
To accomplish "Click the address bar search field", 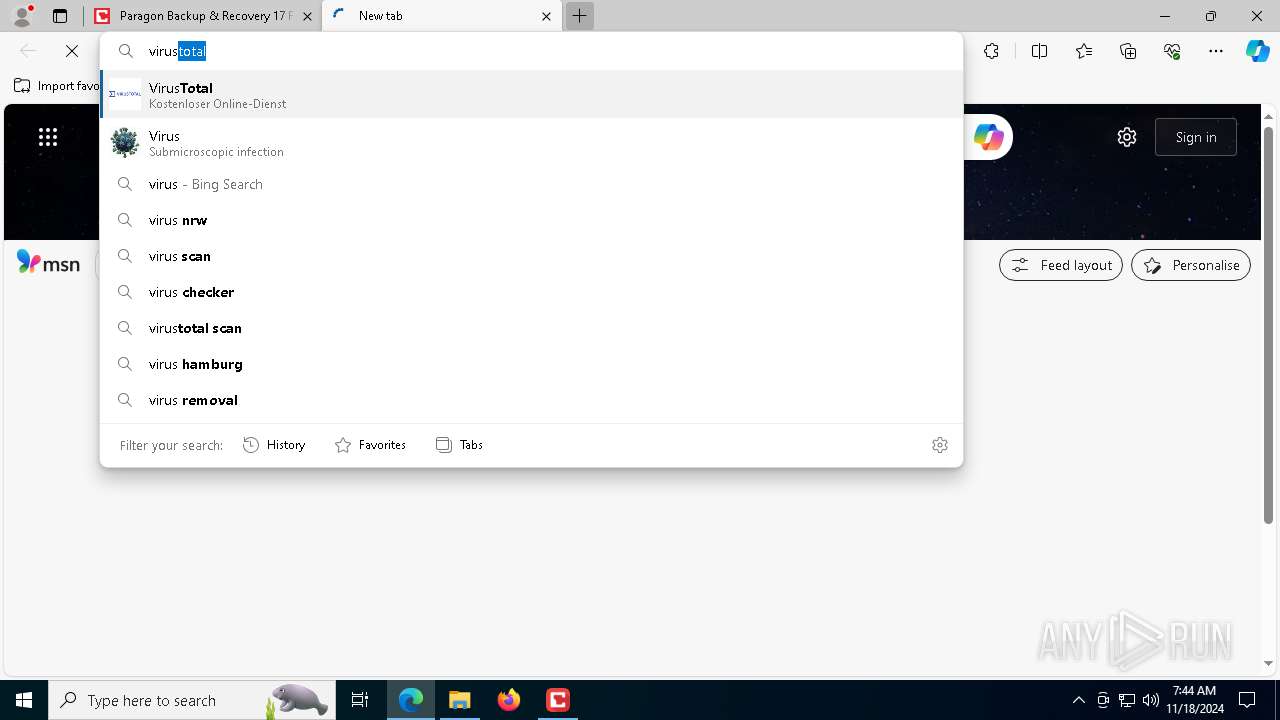I will click(531, 51).
